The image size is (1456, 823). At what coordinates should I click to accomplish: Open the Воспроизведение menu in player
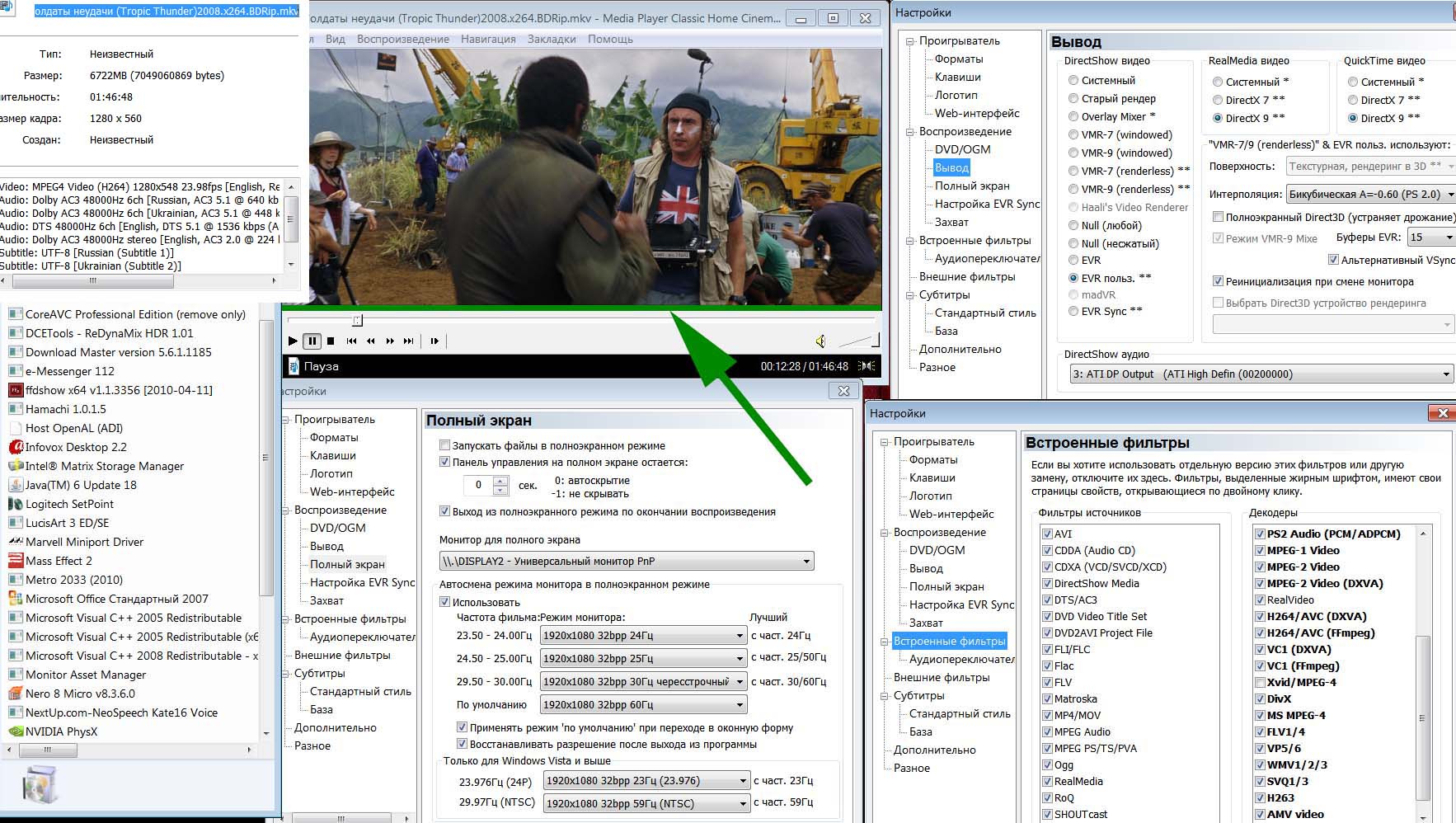click(x=403, y=39)
